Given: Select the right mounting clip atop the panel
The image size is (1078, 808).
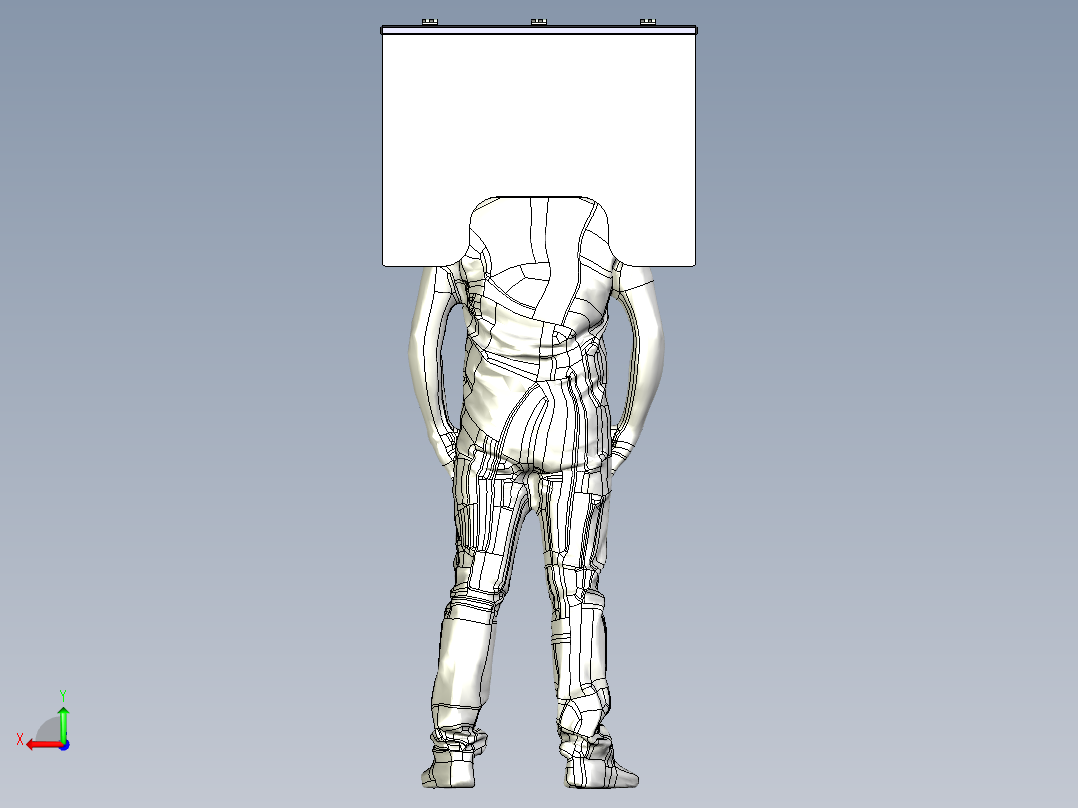Looking at the screenshot, I should (x=648, y=23).
